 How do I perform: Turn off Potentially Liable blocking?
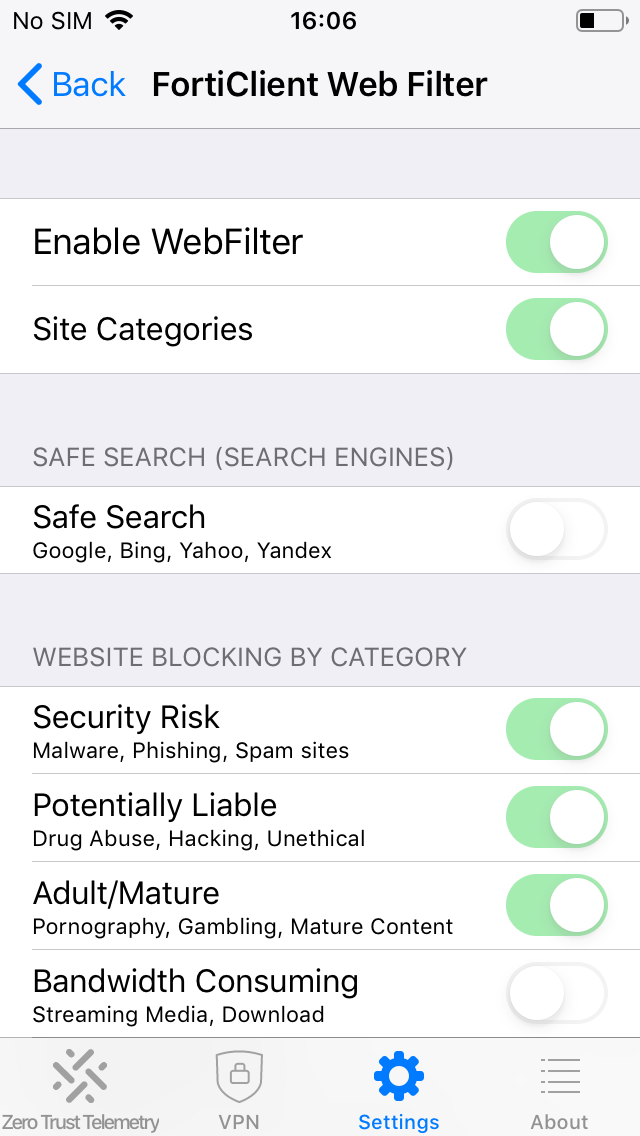[556, 817]
